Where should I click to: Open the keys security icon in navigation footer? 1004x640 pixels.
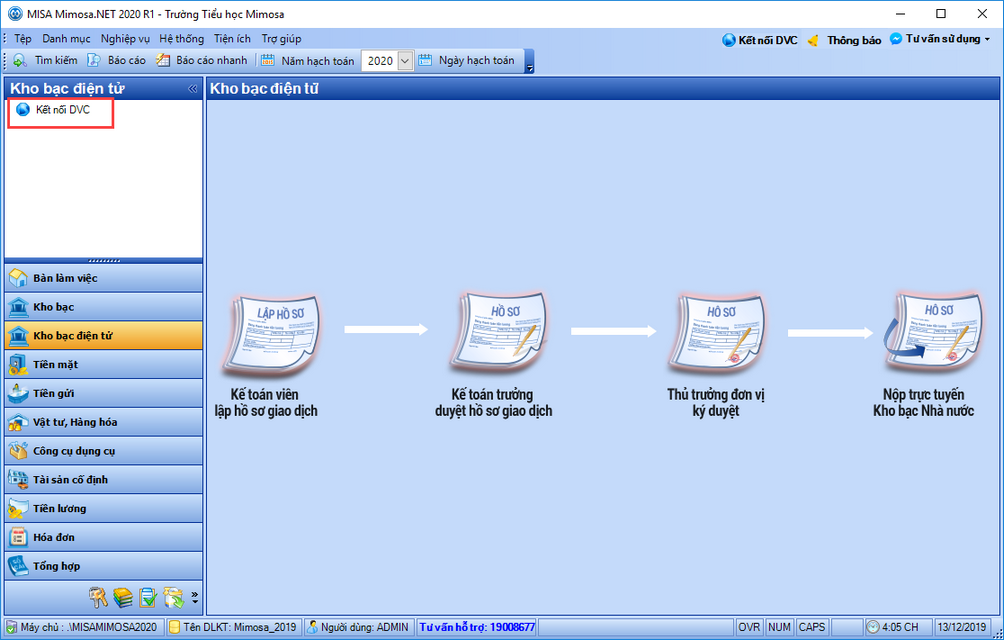(x=98, y=597)
